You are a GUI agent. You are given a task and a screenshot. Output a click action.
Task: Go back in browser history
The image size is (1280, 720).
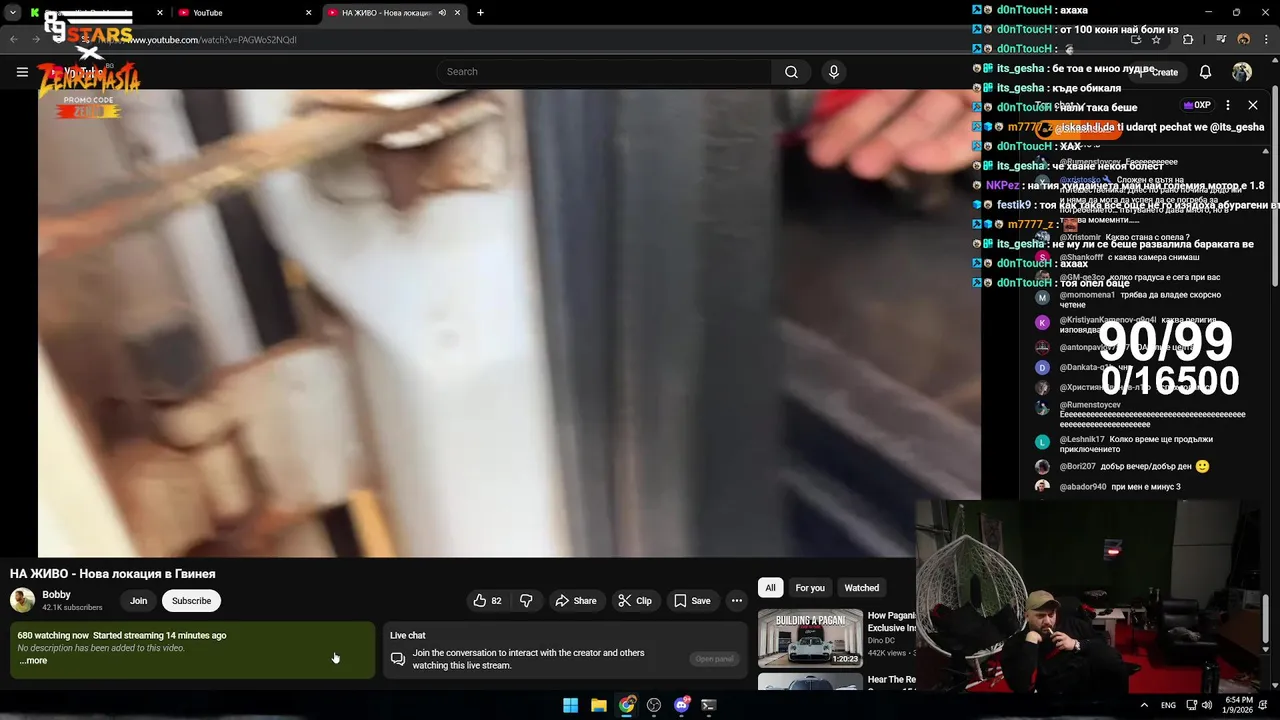(14, 40)
